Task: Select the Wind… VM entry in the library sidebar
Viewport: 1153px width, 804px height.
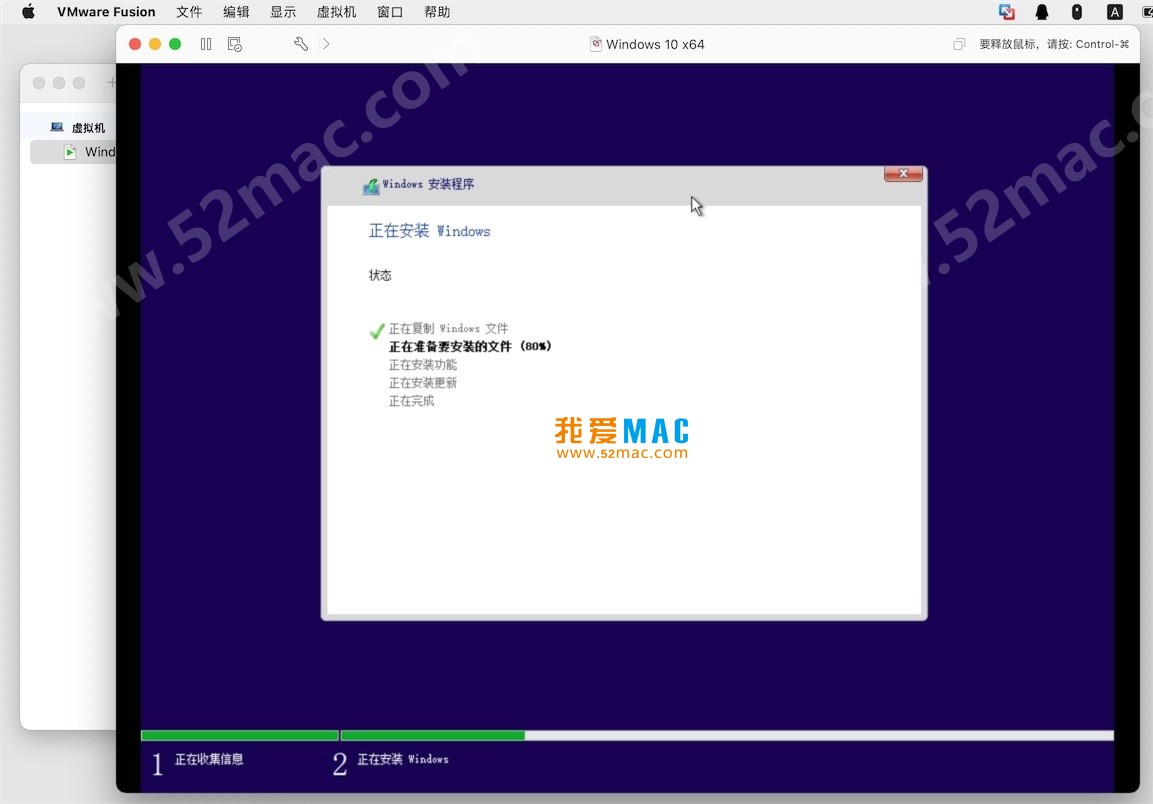Action: click(x=74, y=152)
